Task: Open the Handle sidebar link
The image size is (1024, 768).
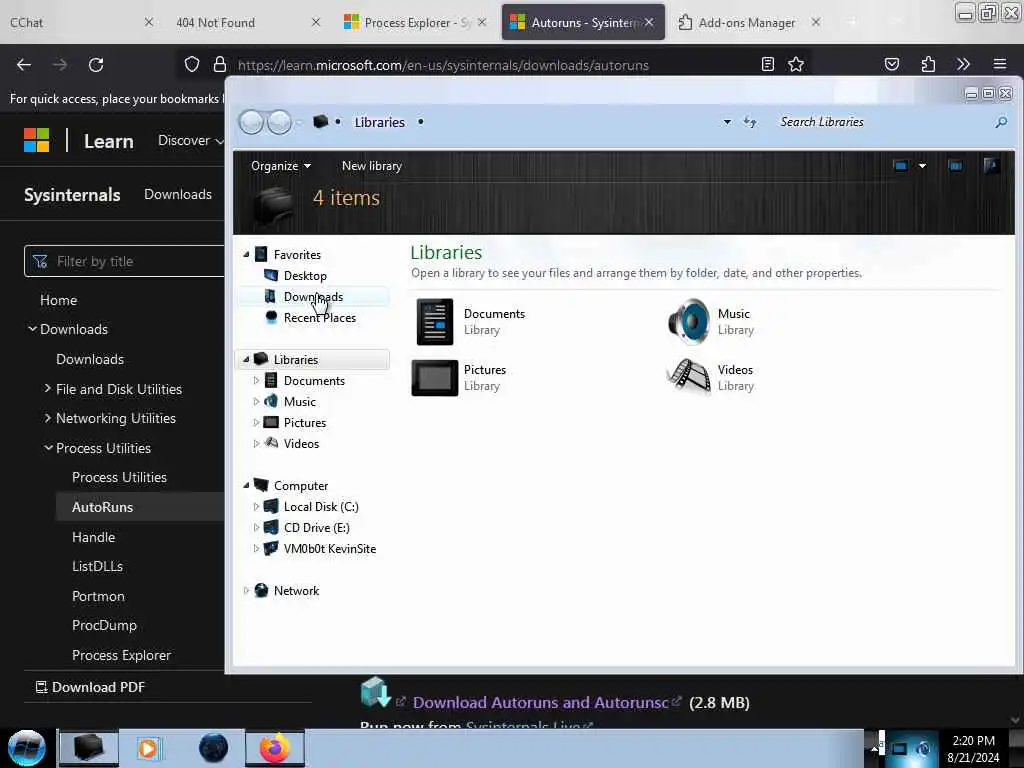Action: click(x=93, y=537)
